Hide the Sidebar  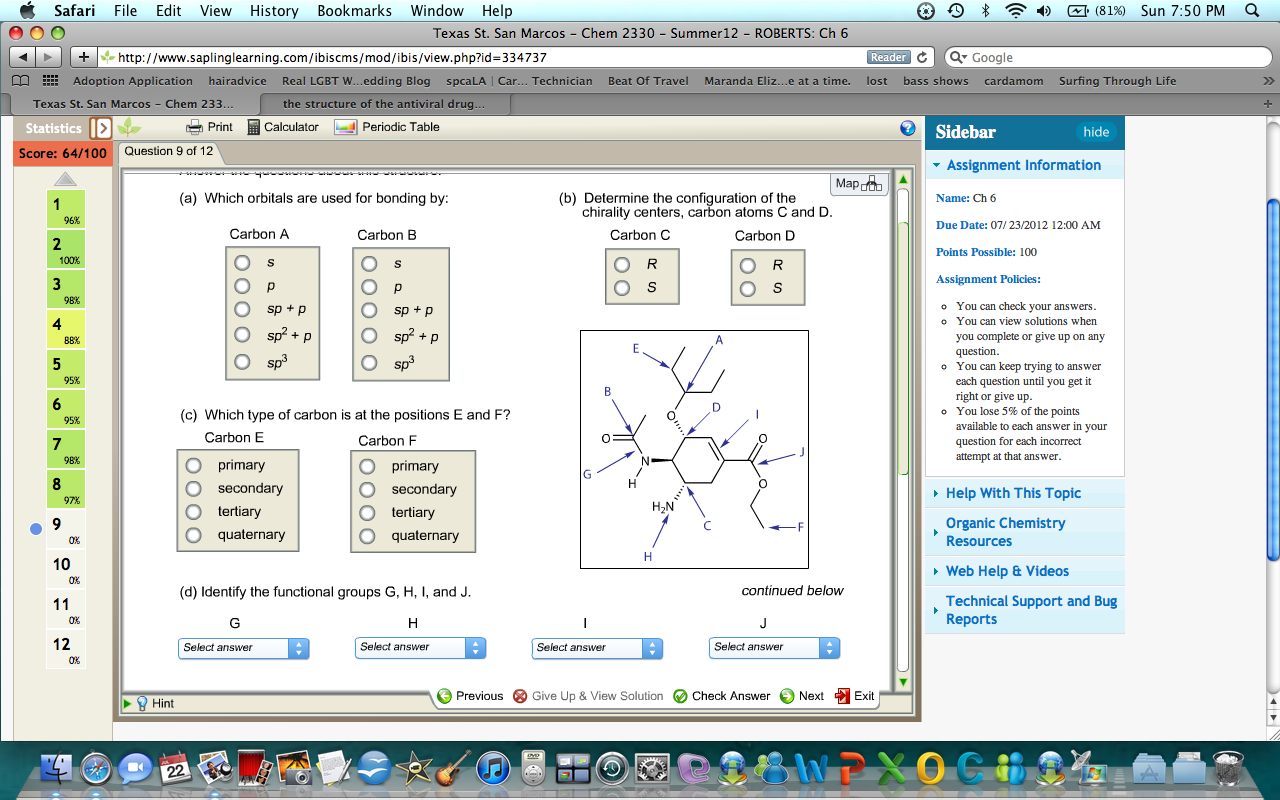pos(1096,132)
